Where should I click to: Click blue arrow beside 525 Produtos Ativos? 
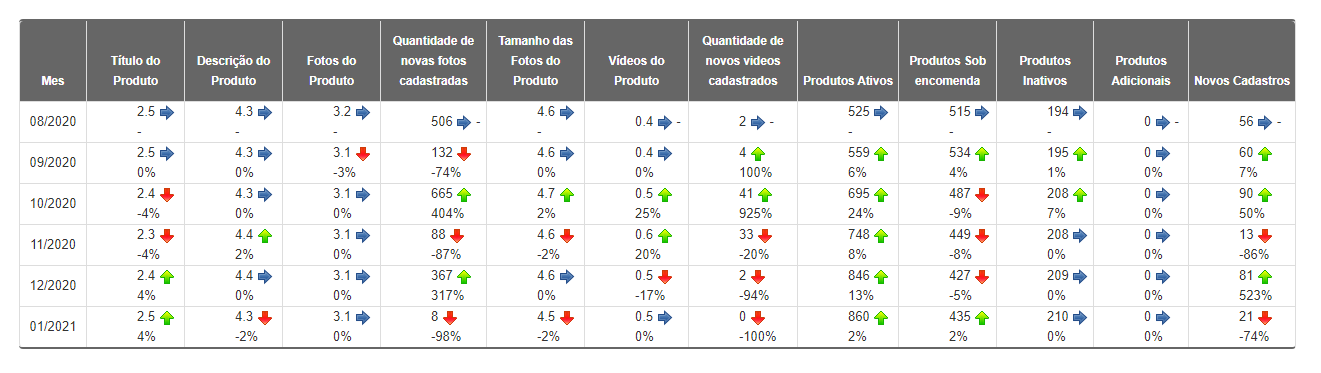881,113
